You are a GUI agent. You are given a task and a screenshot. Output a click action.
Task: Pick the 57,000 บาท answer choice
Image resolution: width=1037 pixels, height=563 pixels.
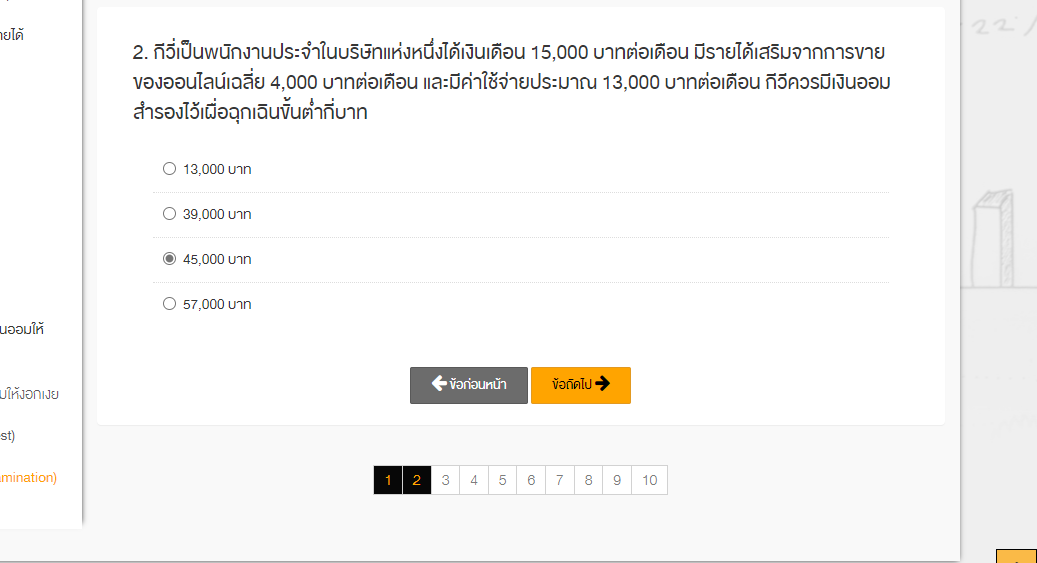(169, 304)
